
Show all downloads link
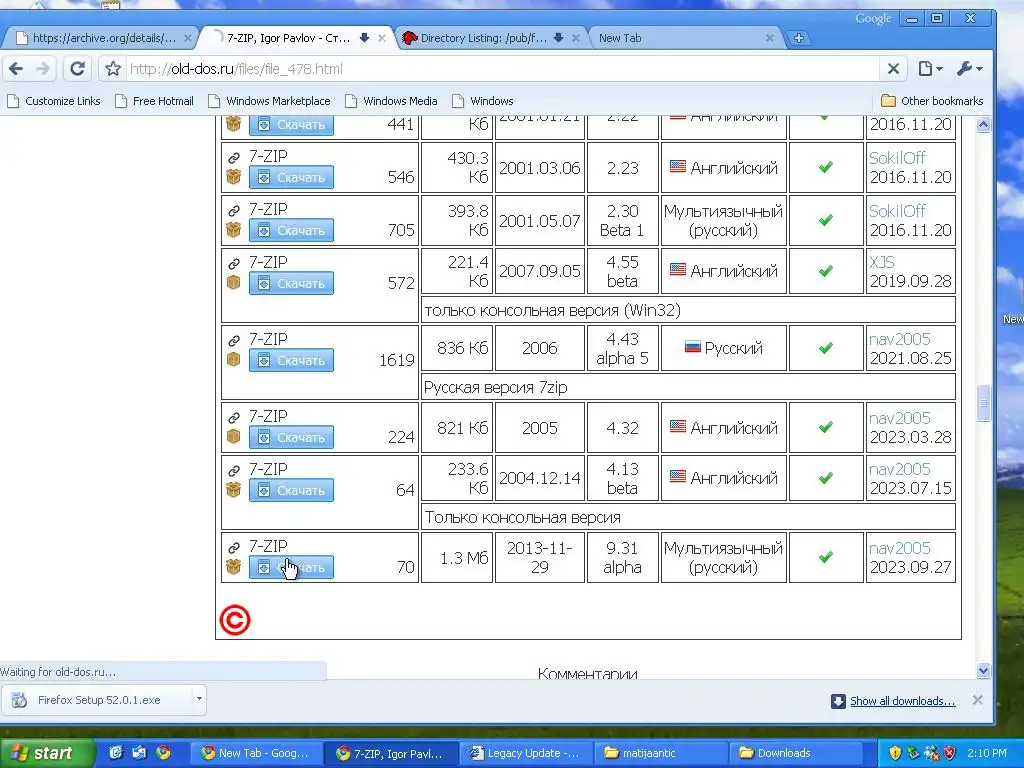tap(902, 701)
